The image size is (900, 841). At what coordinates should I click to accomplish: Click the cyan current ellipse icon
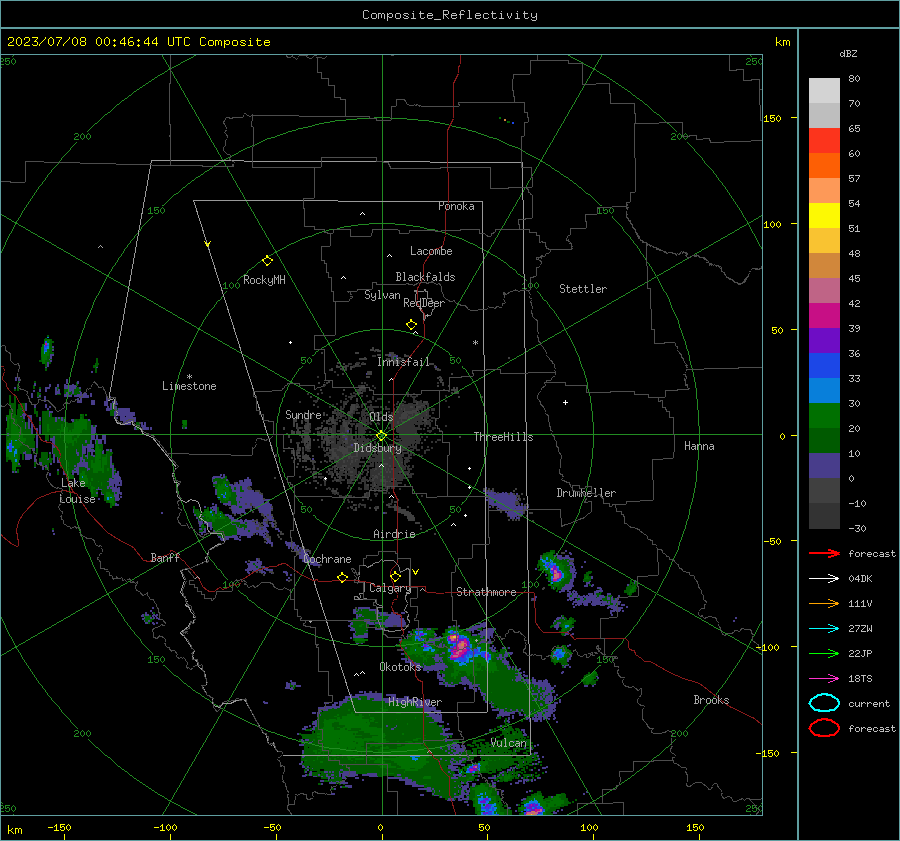[824, 703]
